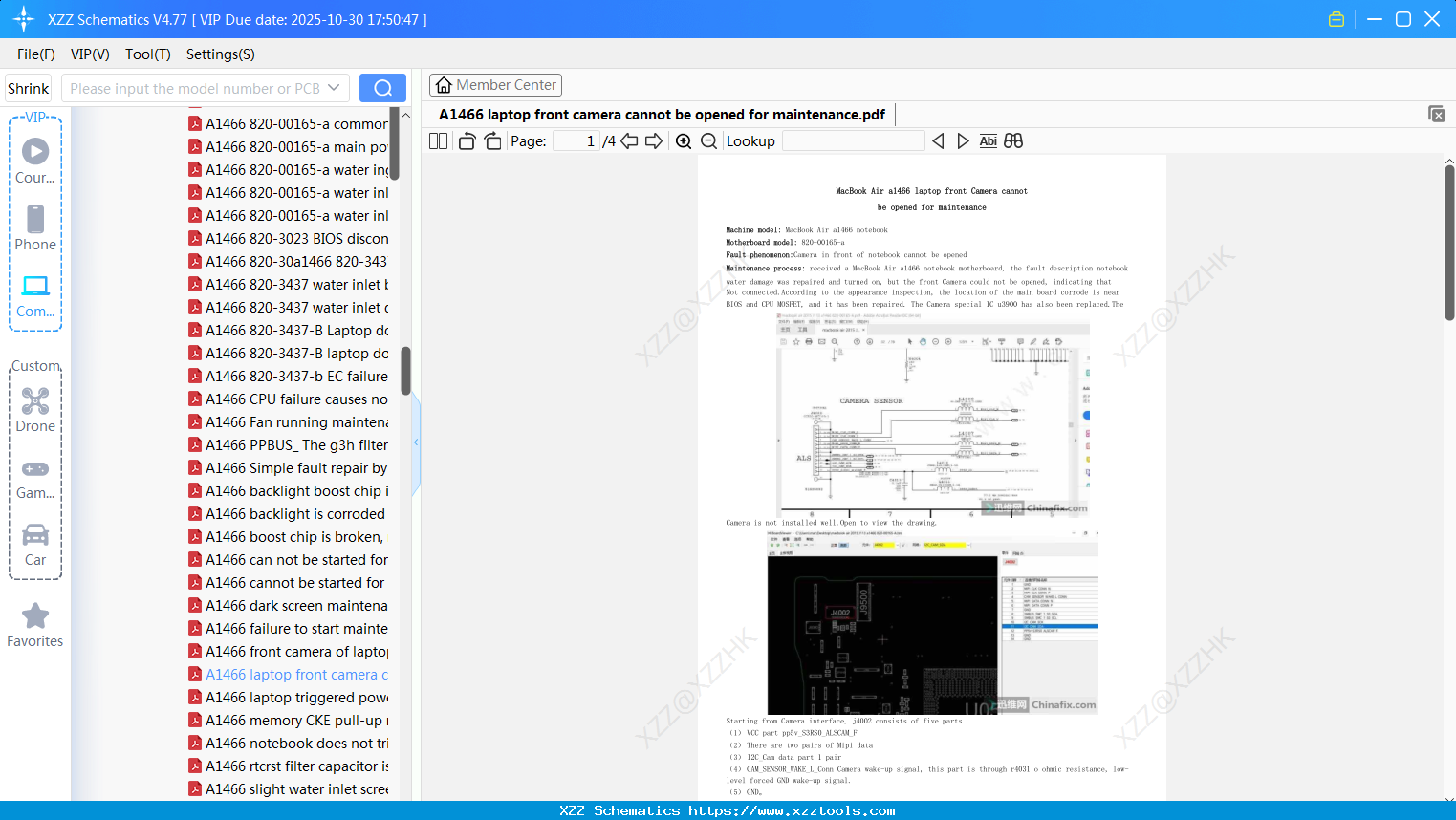Viewport: 1456px width, 820px height.
Task: Open the Car category in sidebar
Action: [x=35, y=544]
